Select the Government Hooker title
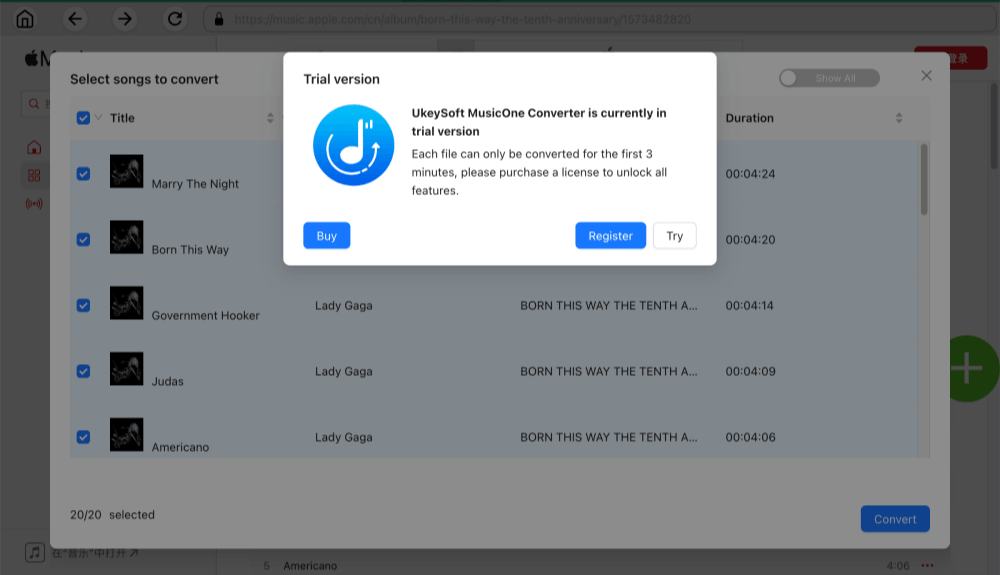This screenshot has height=575, width=1000. [205, 316]
